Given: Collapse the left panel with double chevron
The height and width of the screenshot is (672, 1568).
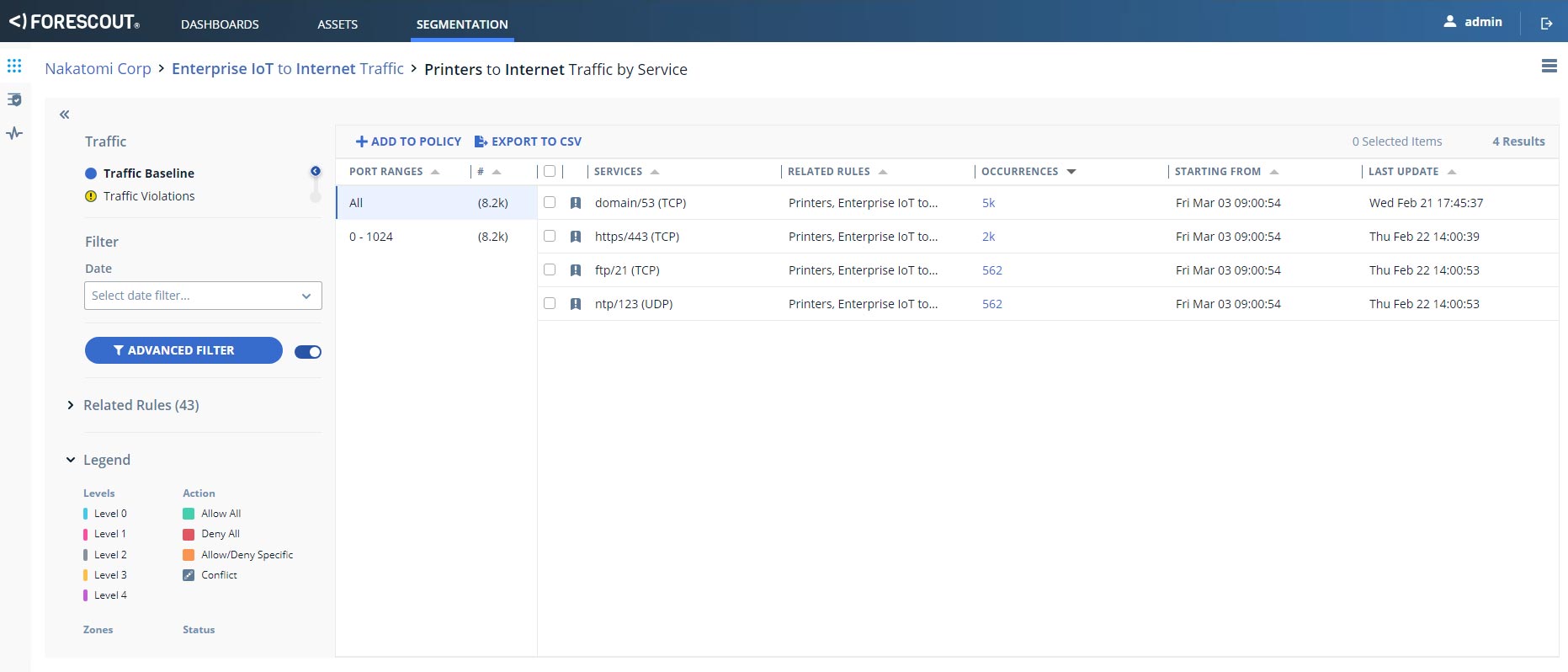Looking at the screenshot, I should (65, 115).
